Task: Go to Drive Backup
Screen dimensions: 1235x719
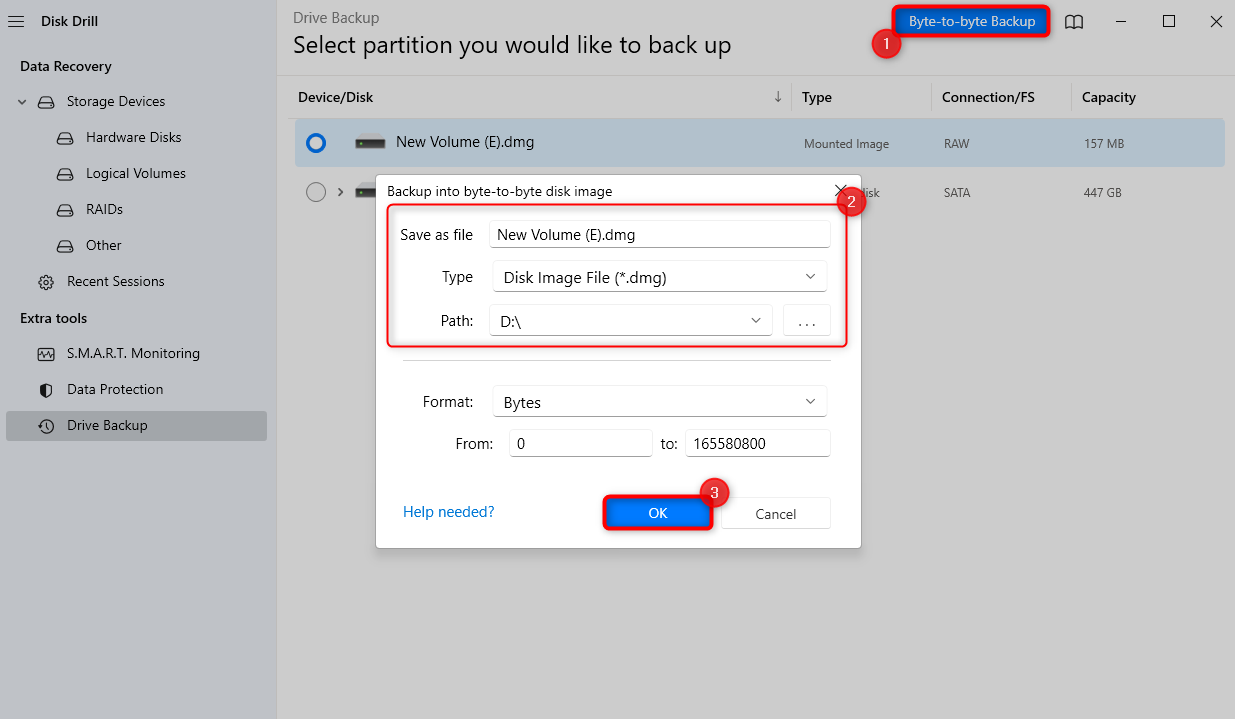Action: coord(136,426)
